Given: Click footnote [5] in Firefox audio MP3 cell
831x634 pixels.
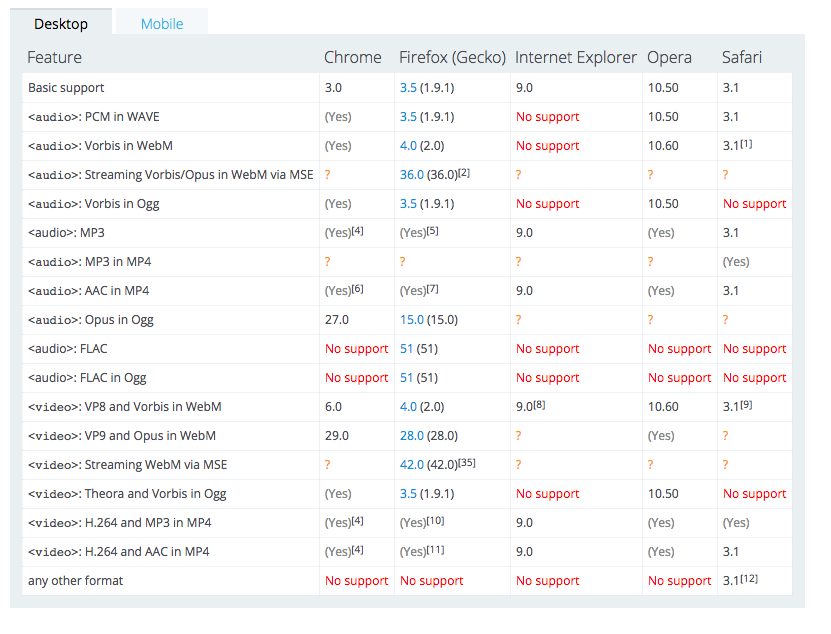Looking at the screenshot, I should click(x=432, y=231).
